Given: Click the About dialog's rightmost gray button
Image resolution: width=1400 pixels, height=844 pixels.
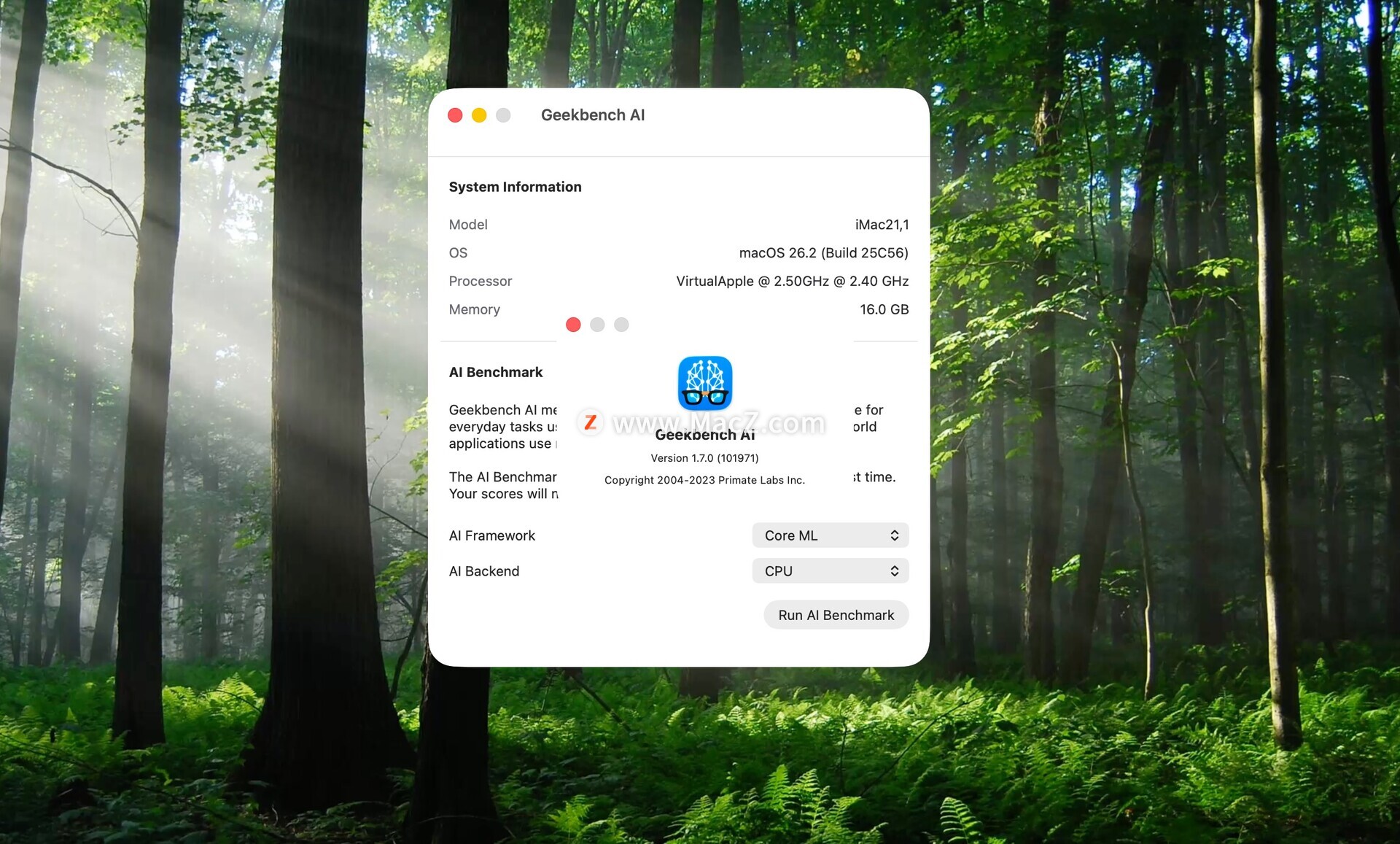Looking at the screenshot, I should point(621,325).
